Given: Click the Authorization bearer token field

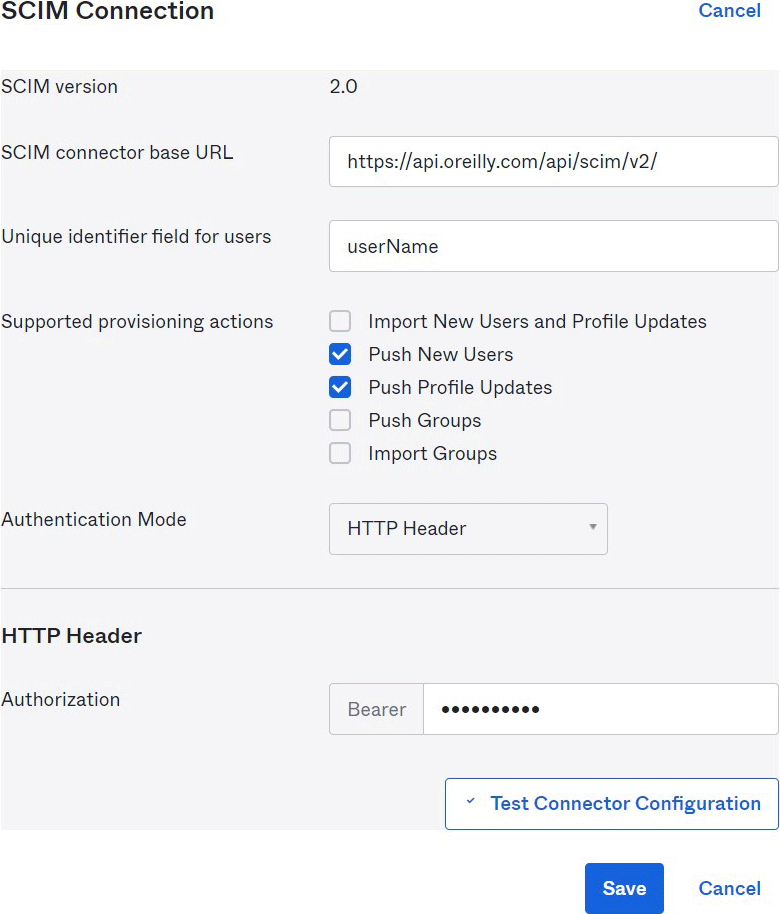Looking at the screenshot, I should tap(600, 709).
